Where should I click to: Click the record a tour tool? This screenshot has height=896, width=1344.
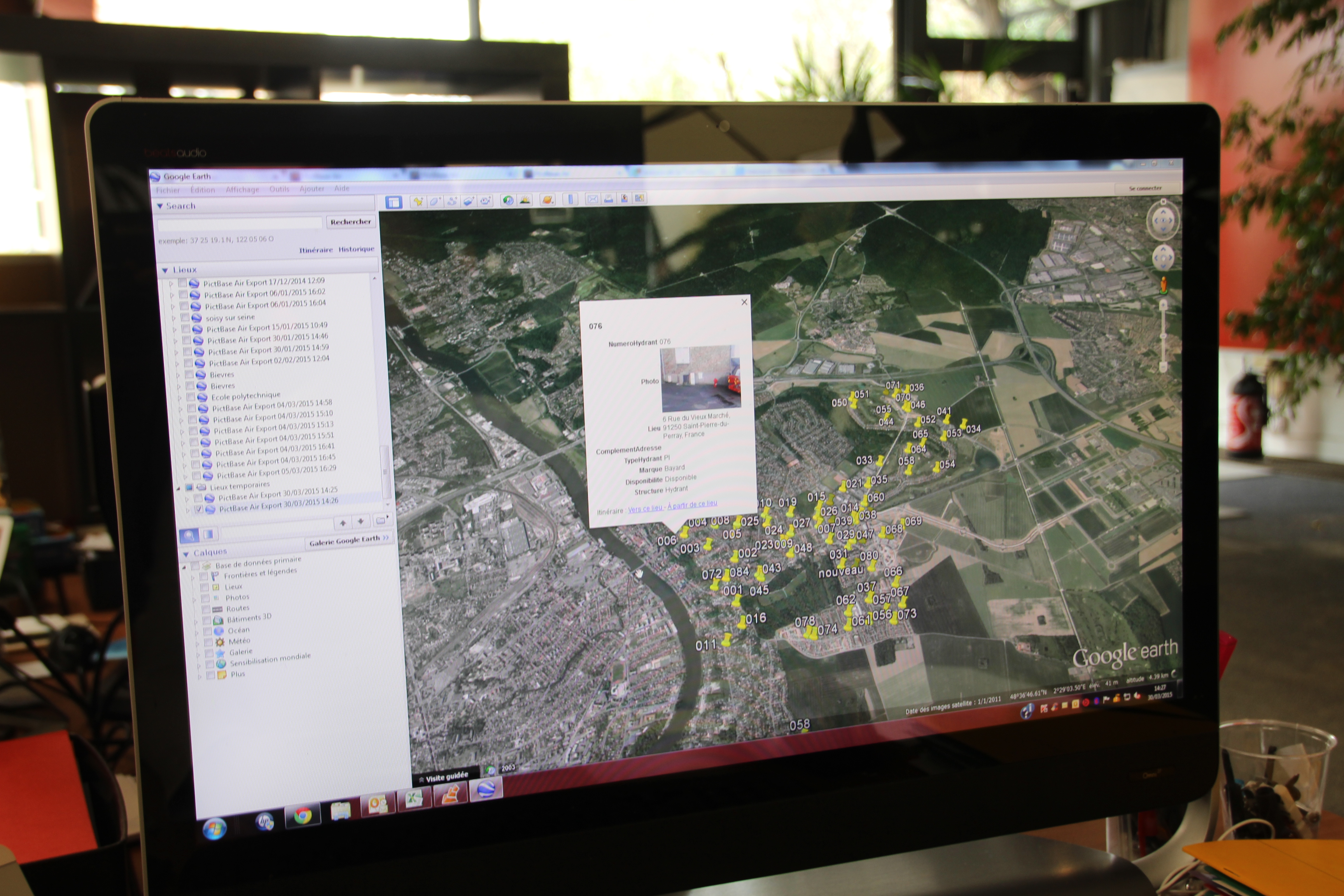point(486,201)
